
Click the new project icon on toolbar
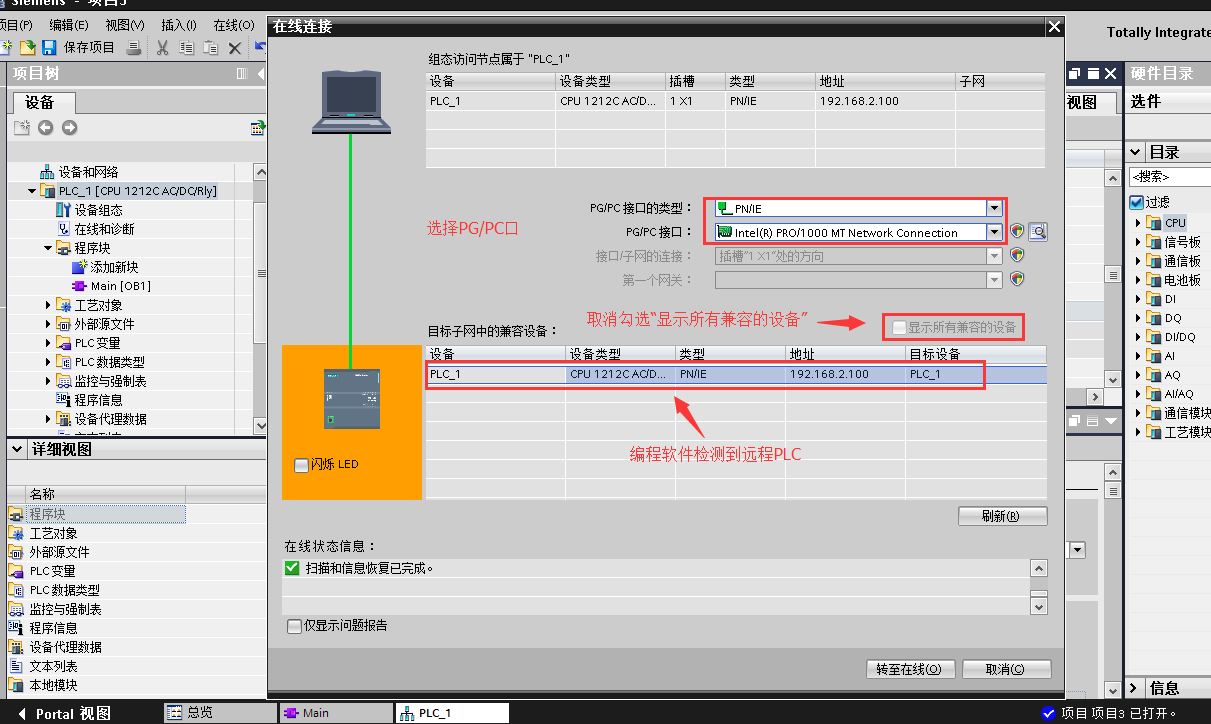pyautogui.click(x=7, y=47)
